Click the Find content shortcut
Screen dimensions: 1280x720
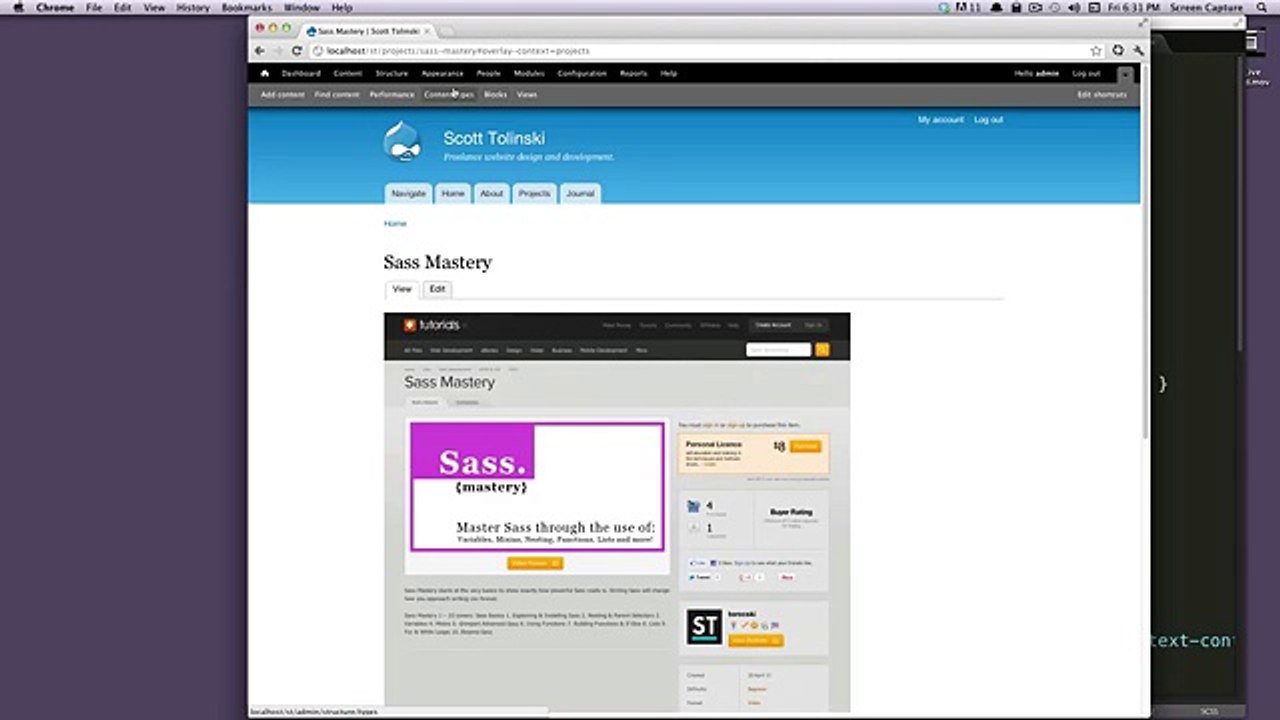point(337,95)
